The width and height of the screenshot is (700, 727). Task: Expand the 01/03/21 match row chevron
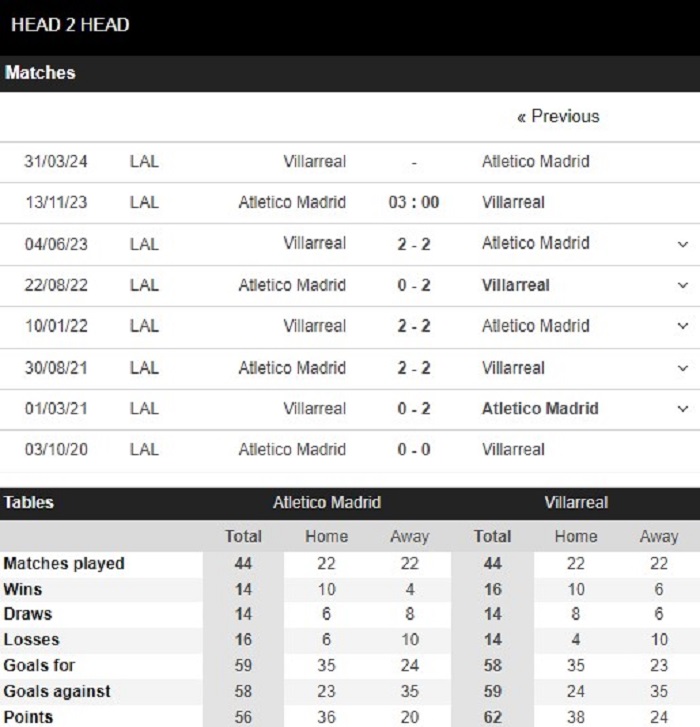pyautogui.click(x=682, y=408)
